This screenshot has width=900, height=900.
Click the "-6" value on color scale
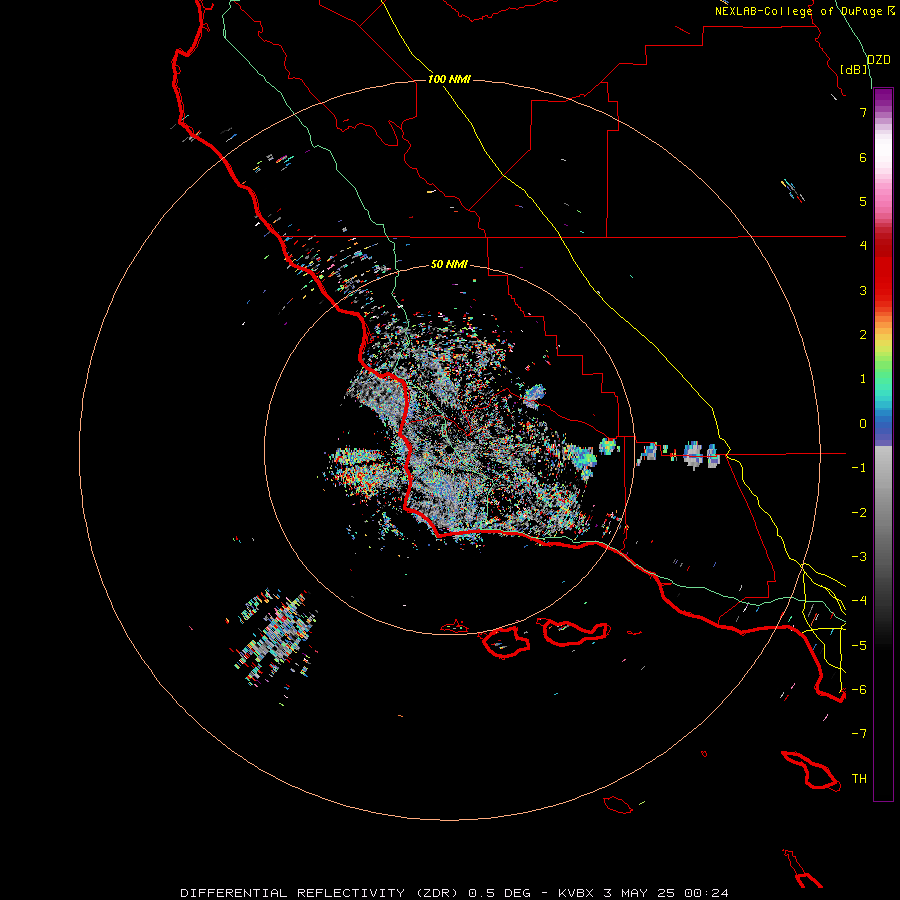(x=859, y=690)
